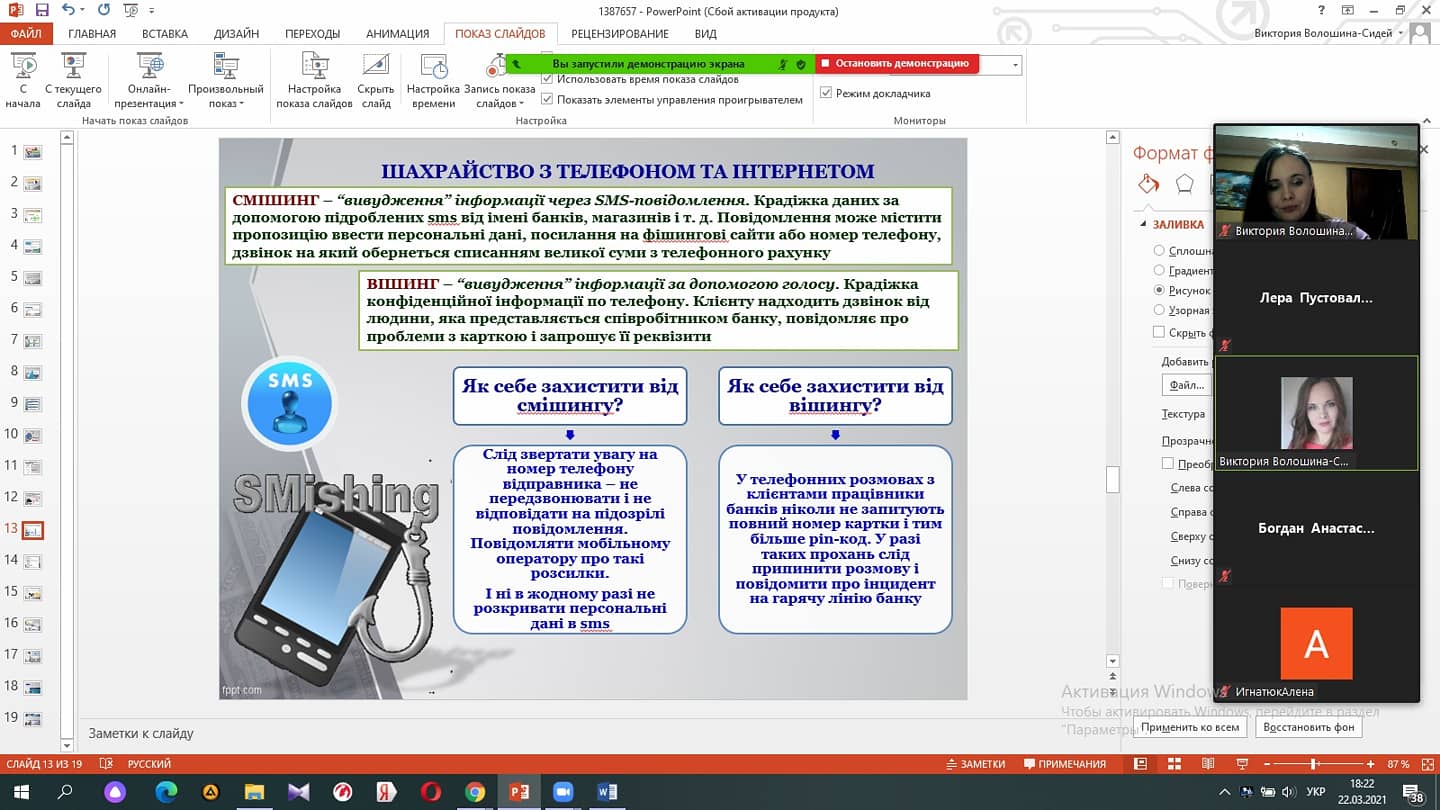Adjust the zoom slider in status bar
This screenshot has height=810, width=1440.
(1313, 764)
